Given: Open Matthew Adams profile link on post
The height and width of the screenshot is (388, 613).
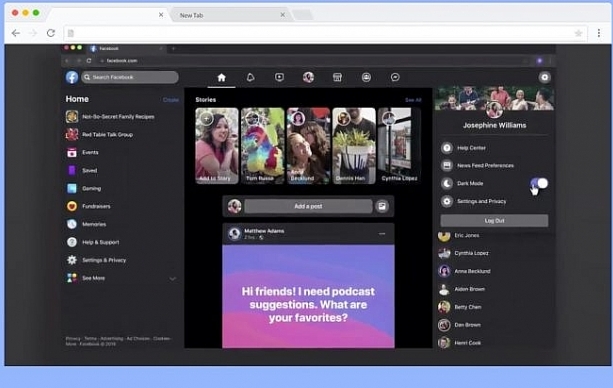Looking at the screenshot, I should click(264, 231).
